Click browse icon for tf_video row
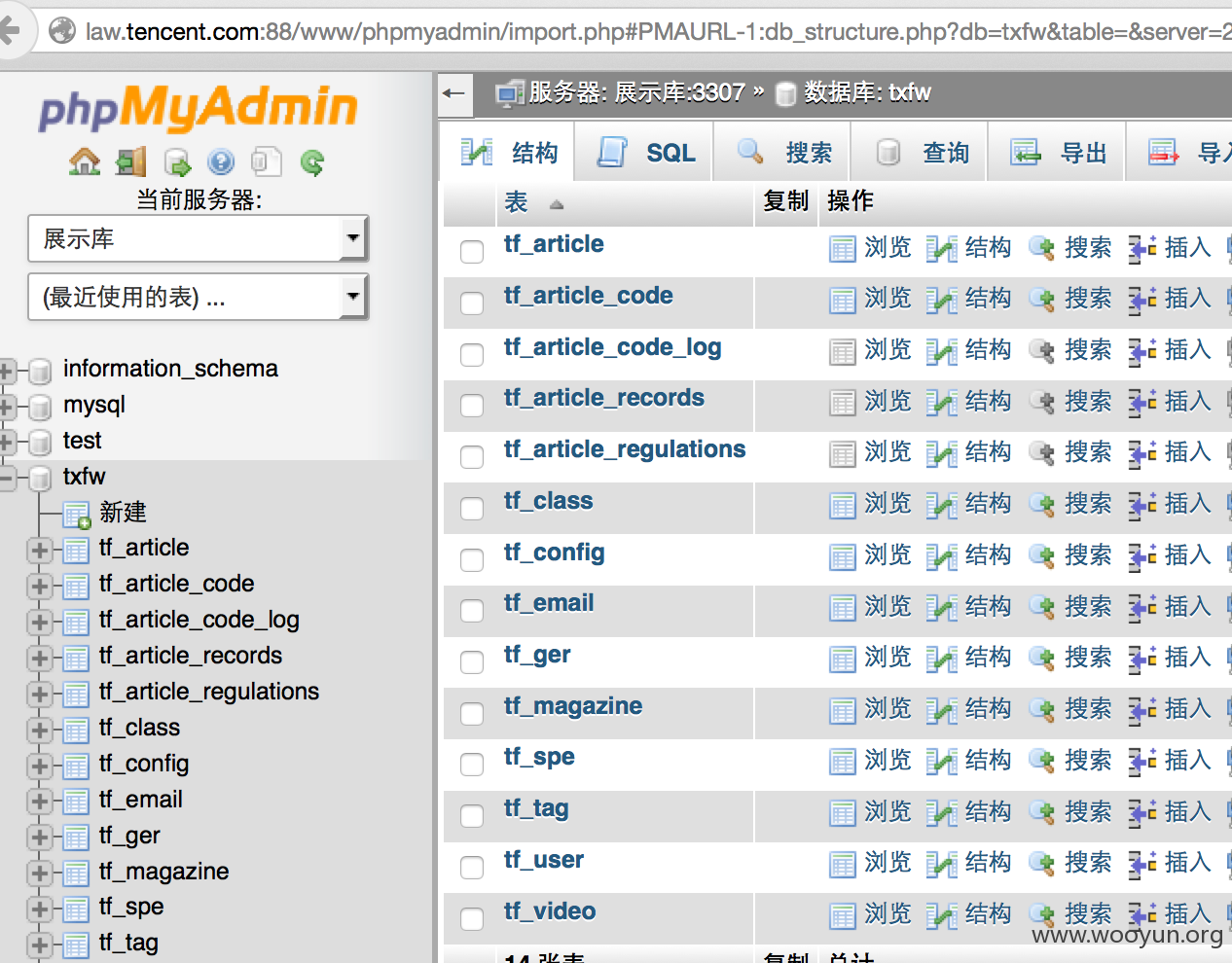The image size is (1232, 963). point(843,915)
